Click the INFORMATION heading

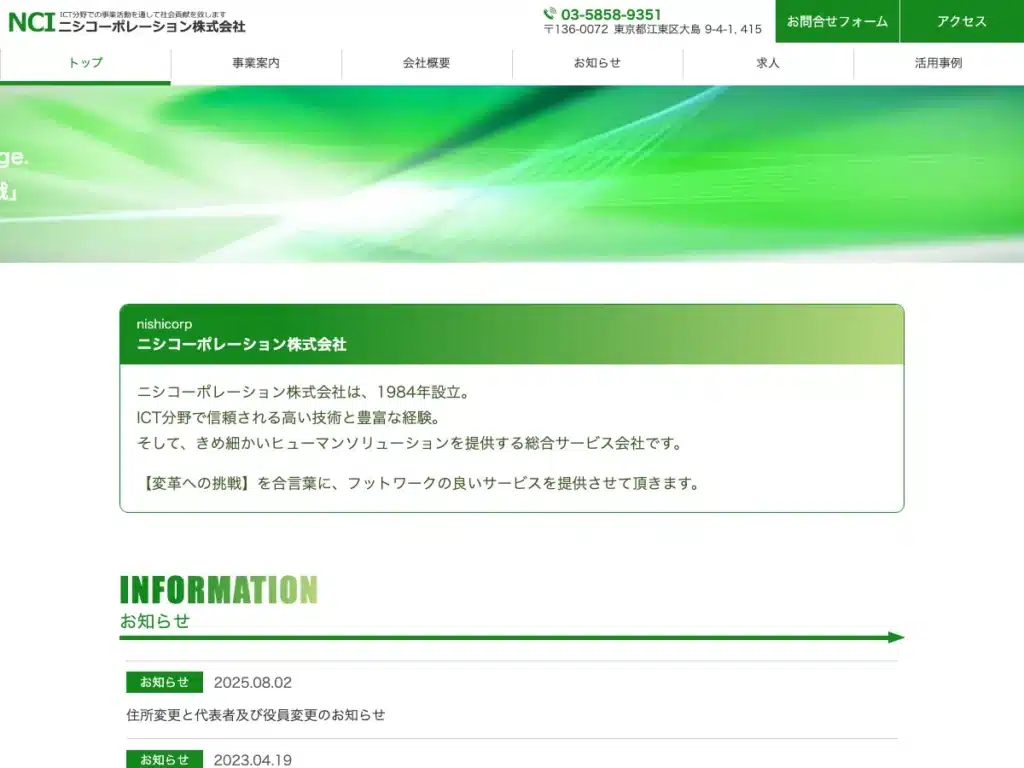219,590
